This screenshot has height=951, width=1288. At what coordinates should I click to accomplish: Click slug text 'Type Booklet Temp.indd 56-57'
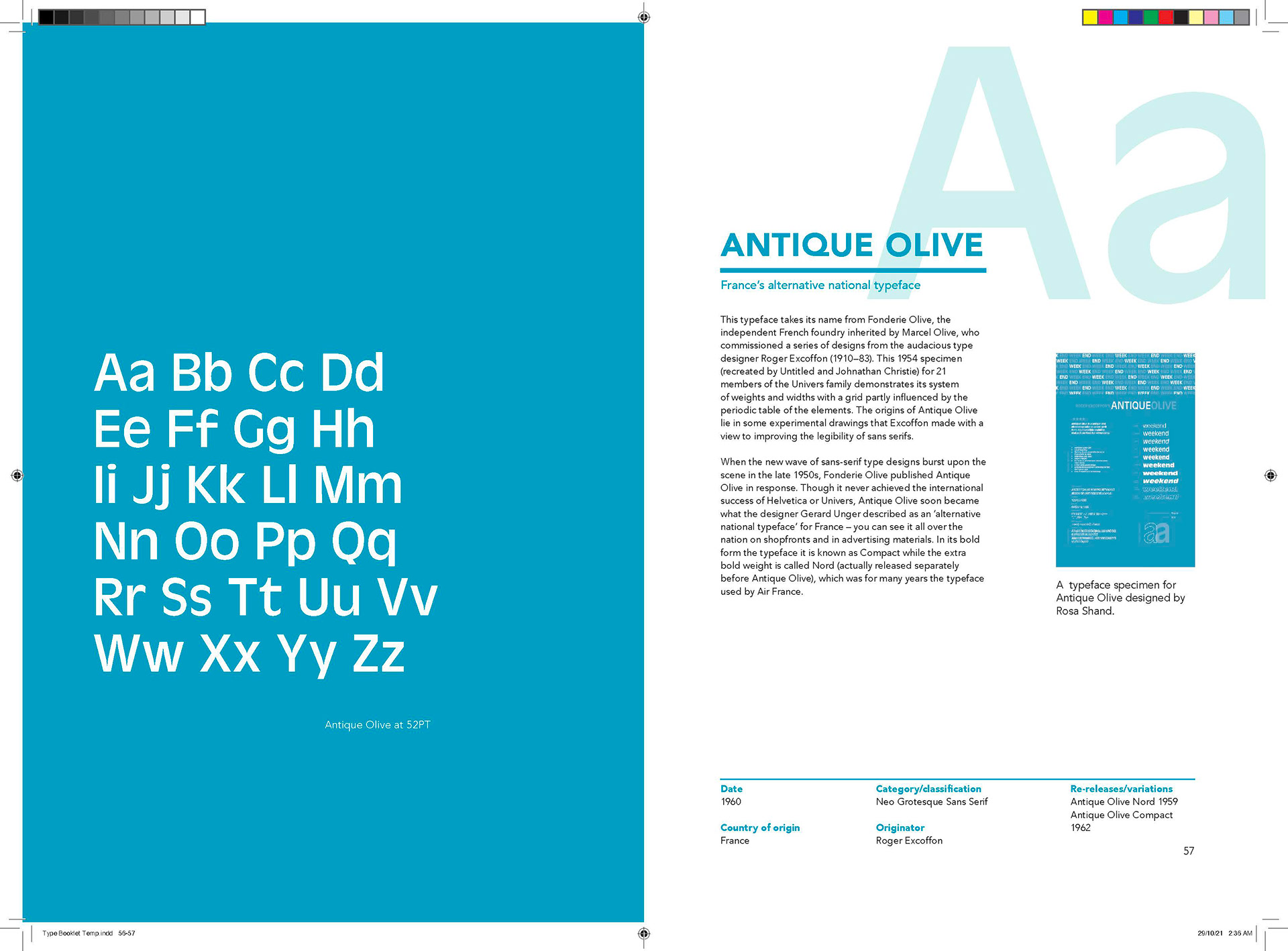pyautogui.click(x=89, y=933)
